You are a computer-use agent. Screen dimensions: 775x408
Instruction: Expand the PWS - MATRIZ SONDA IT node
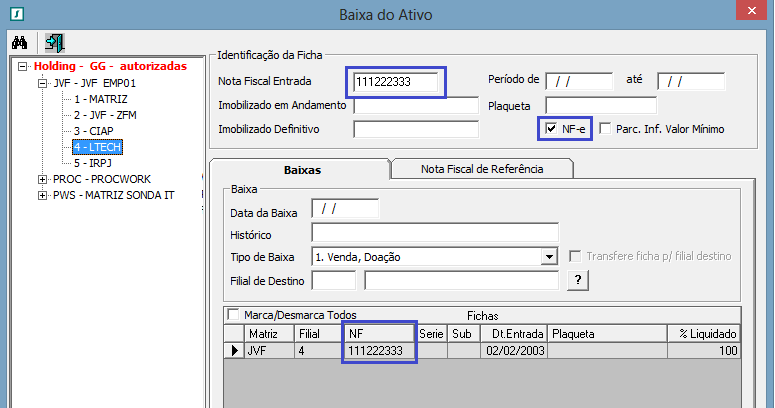(43, 195)
